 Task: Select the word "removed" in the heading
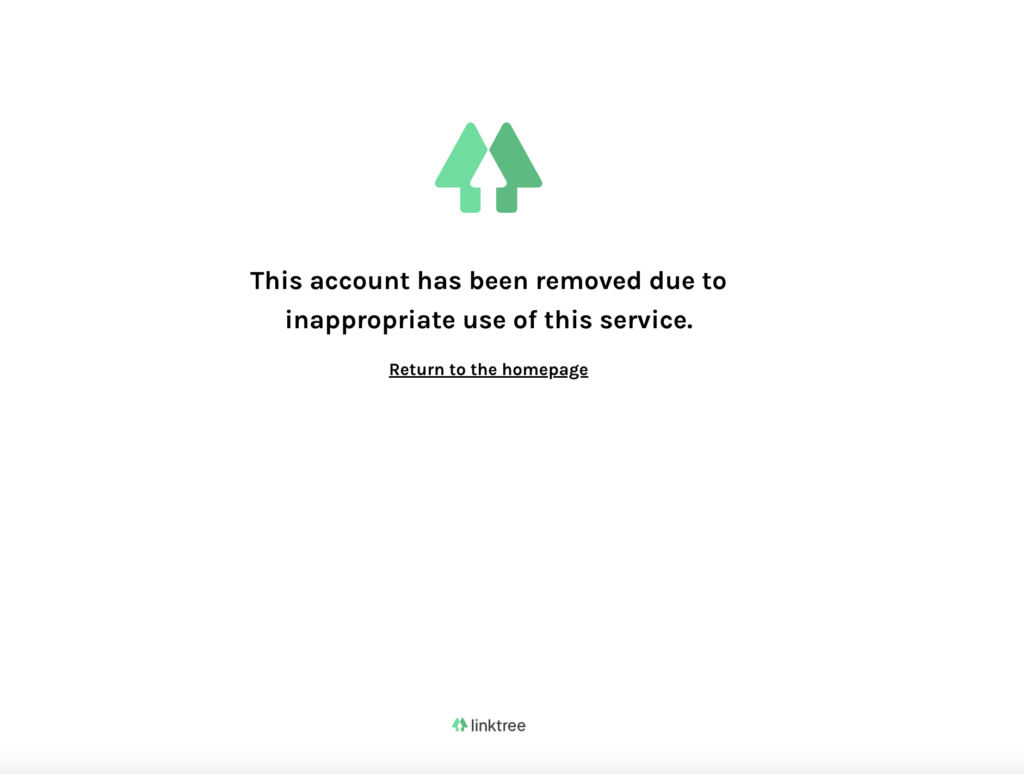click(589, 281)
